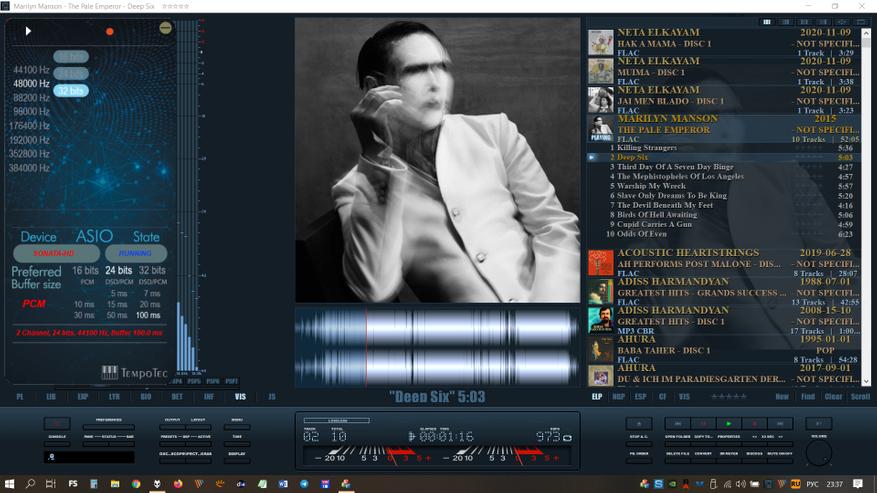
Task: Click the Telegram icon in the taskbar
Action: pos(304,483)
